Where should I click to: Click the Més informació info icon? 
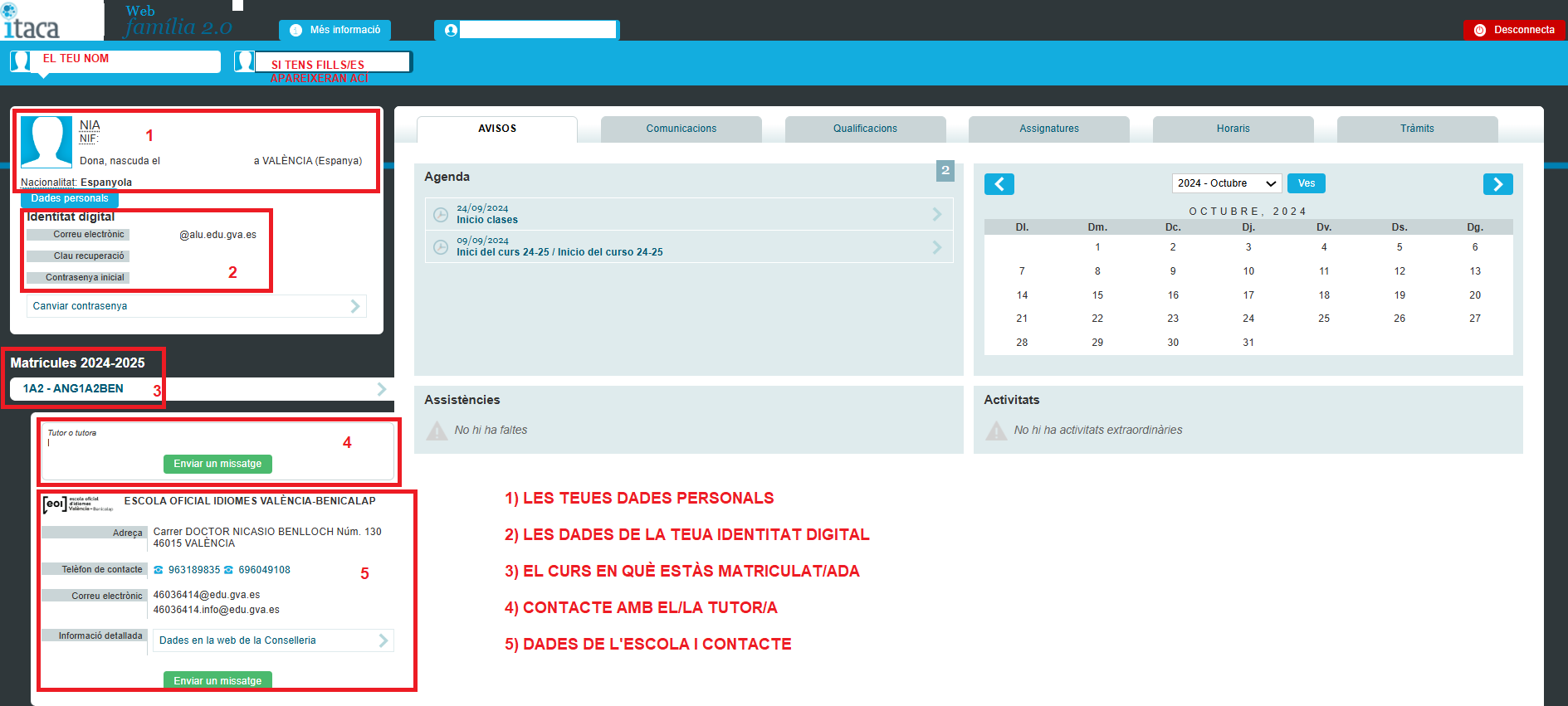[296, 31]
